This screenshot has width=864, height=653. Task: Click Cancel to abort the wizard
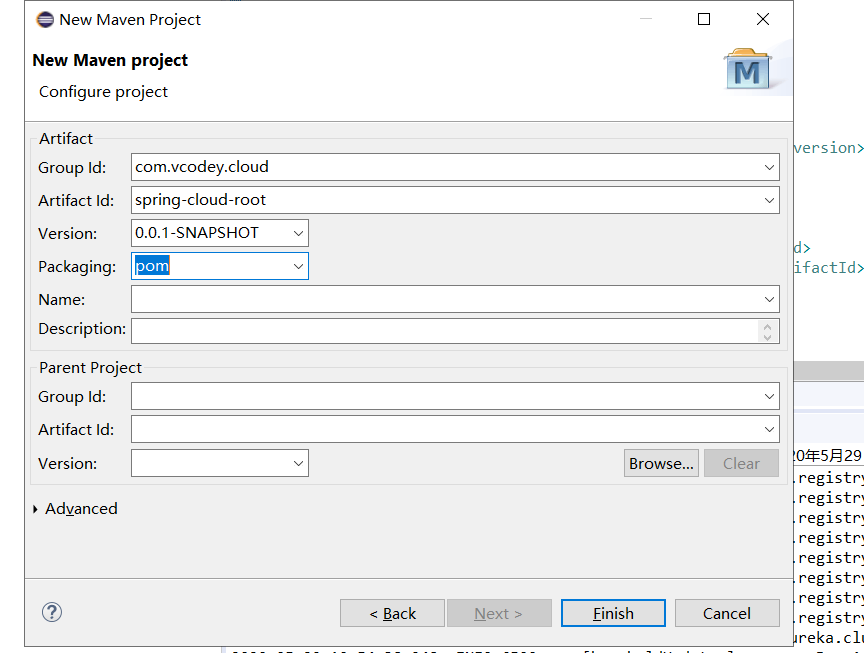(727, 613)
